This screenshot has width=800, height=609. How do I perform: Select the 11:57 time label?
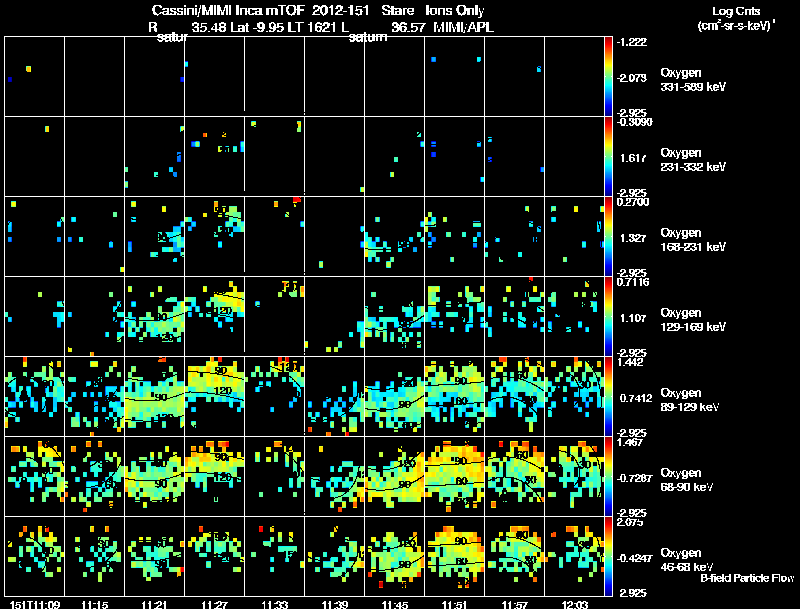pos(515,604)
